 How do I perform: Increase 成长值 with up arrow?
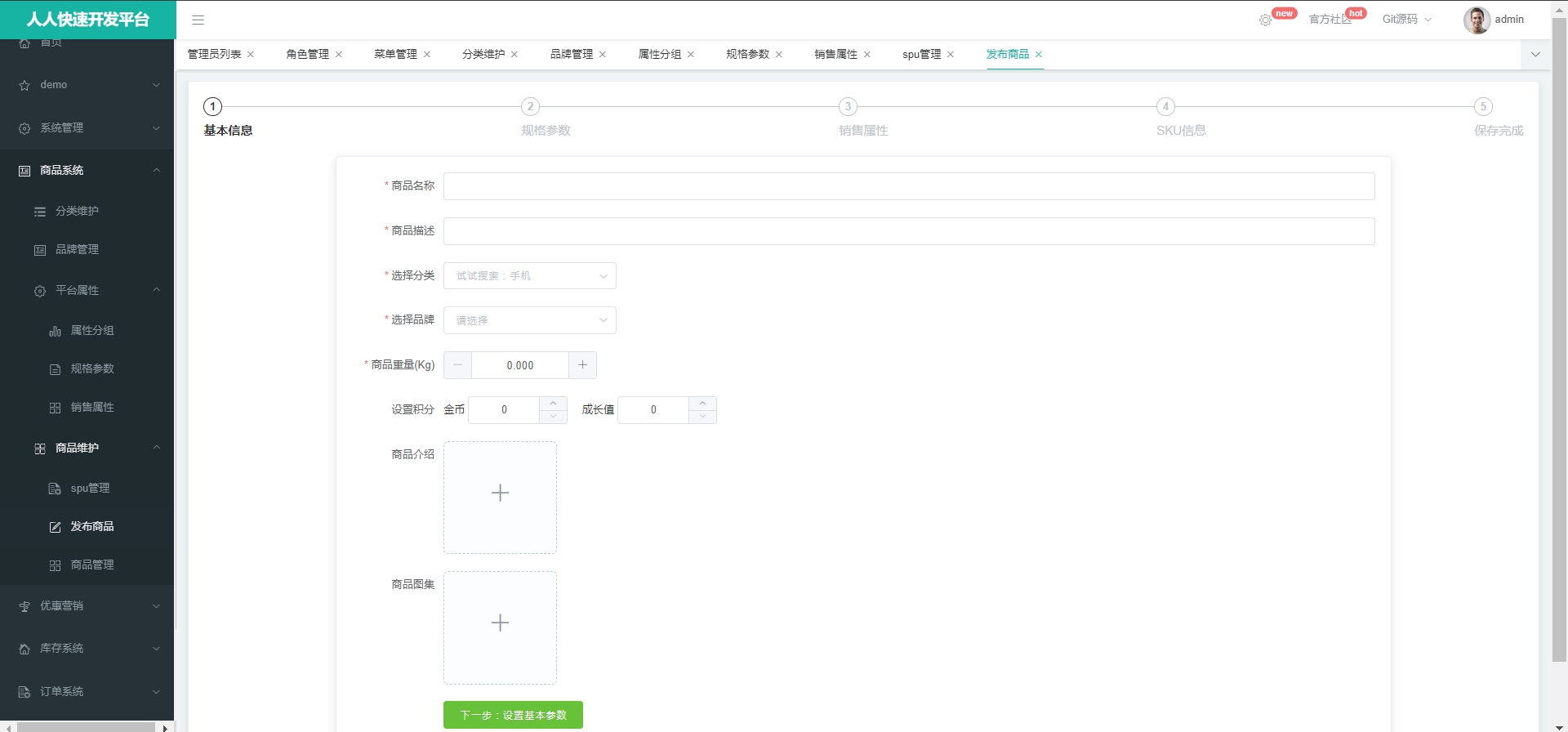click(702, 403)
